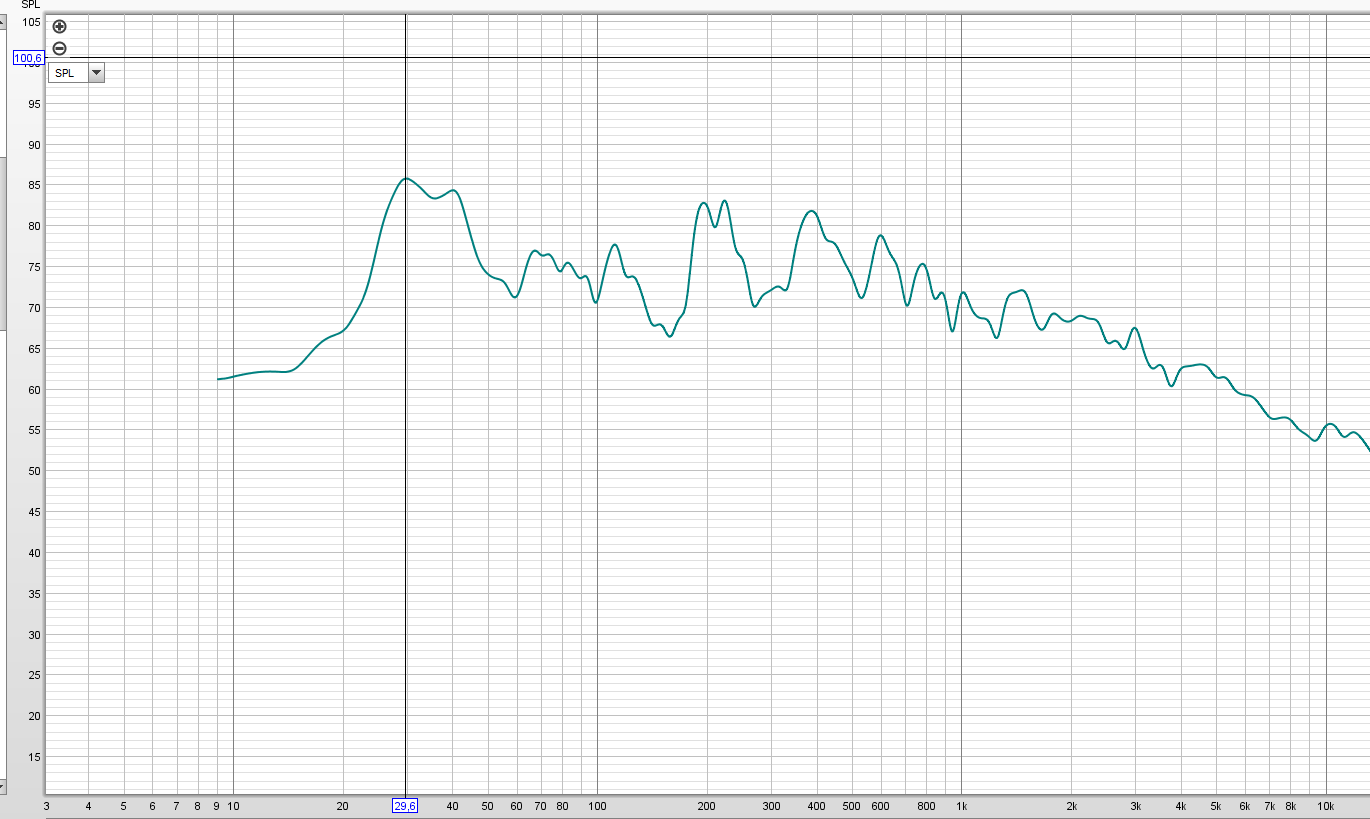Image resolution: width=1370 pixels, height=819 pixels.
Task: Click the SPL axis title above the scale
Action: click(31, 5)
